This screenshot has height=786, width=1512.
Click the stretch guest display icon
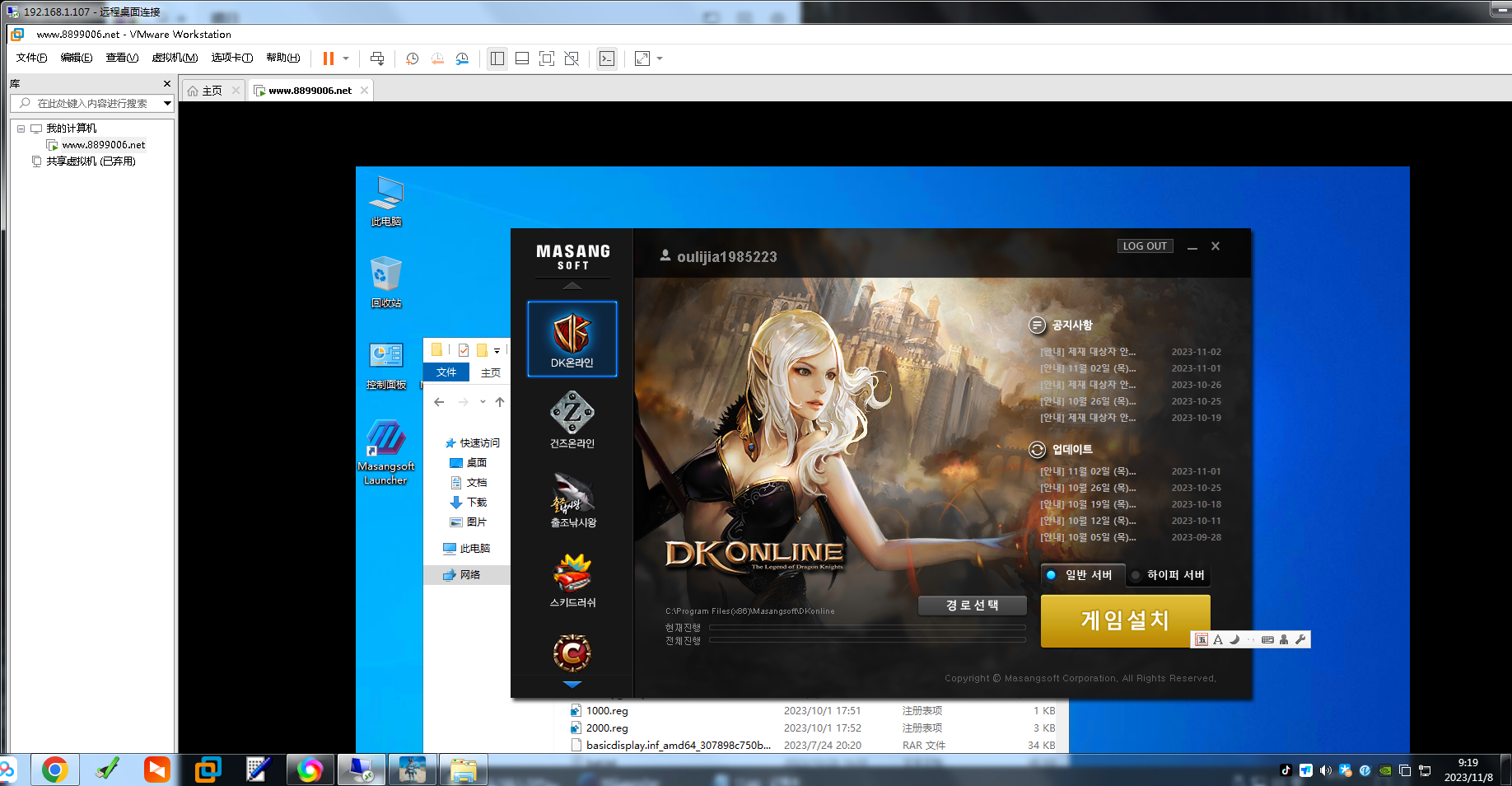[x=642, y=58]
